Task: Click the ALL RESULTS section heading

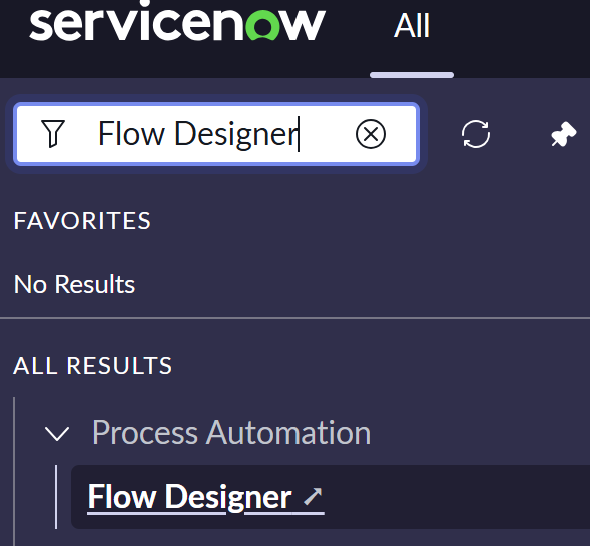Action: pos(93,365)
